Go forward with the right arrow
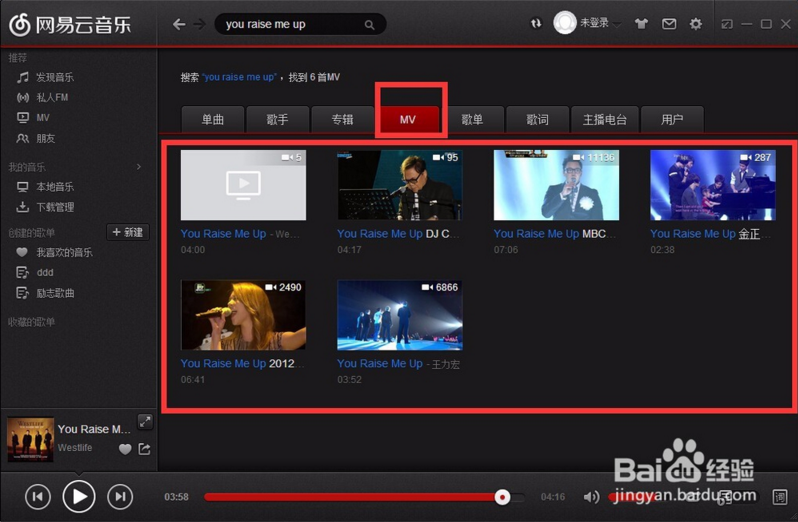Screen dimensions: 798x522 pos(200,24)
